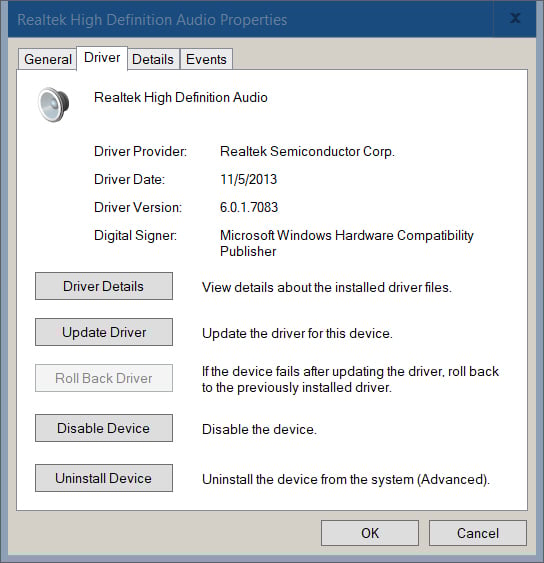Click the 'Uninstall the device from the system' text
Viewport: 544px width, 563px height.
[x=346, y=479]
